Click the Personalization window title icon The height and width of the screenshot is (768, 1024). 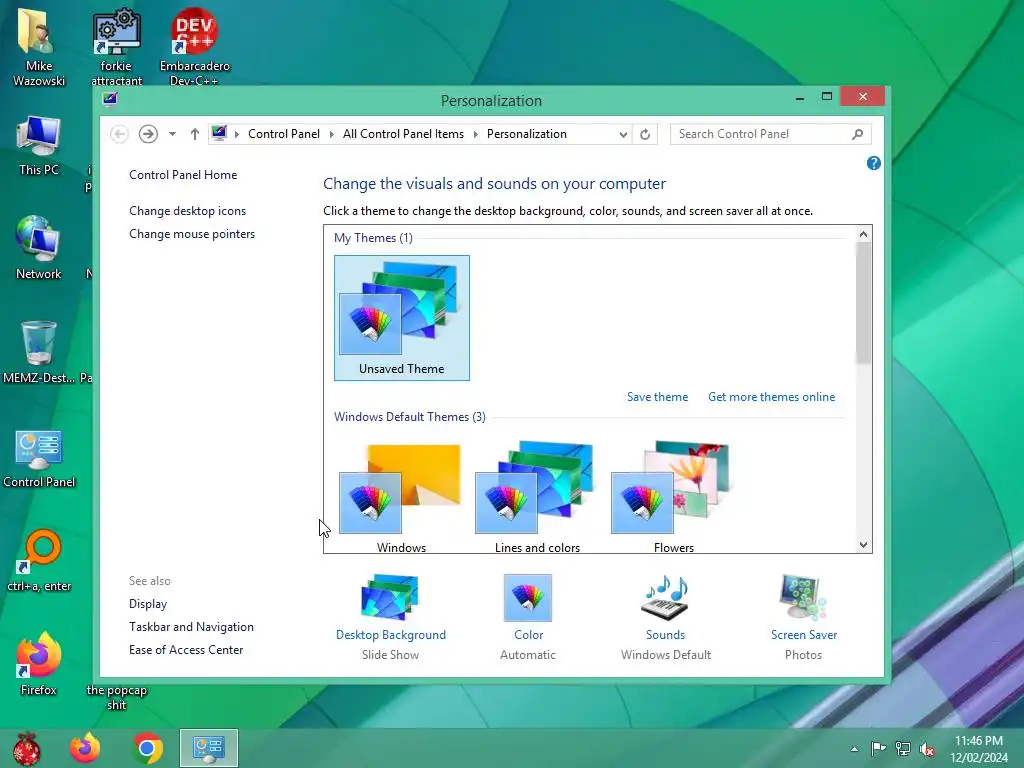[110, 99]
